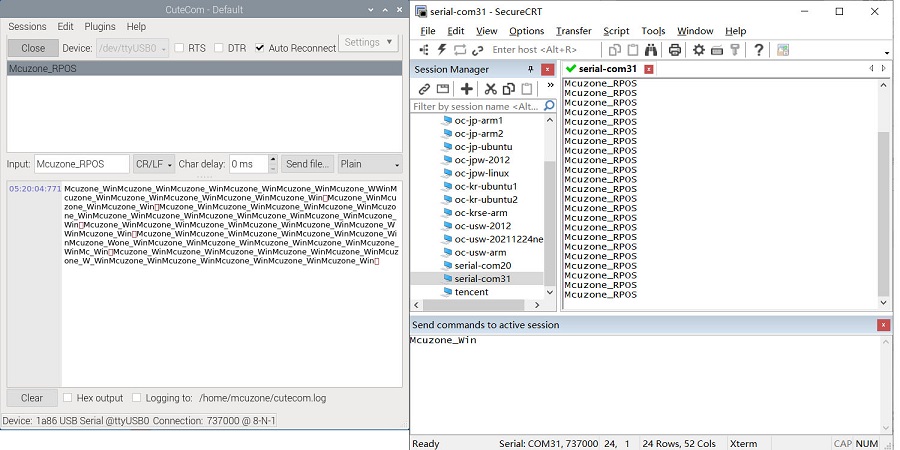Screen dimensions: 900x450
Task: Close the serial-com31 tab
Action: coord(649,69)
